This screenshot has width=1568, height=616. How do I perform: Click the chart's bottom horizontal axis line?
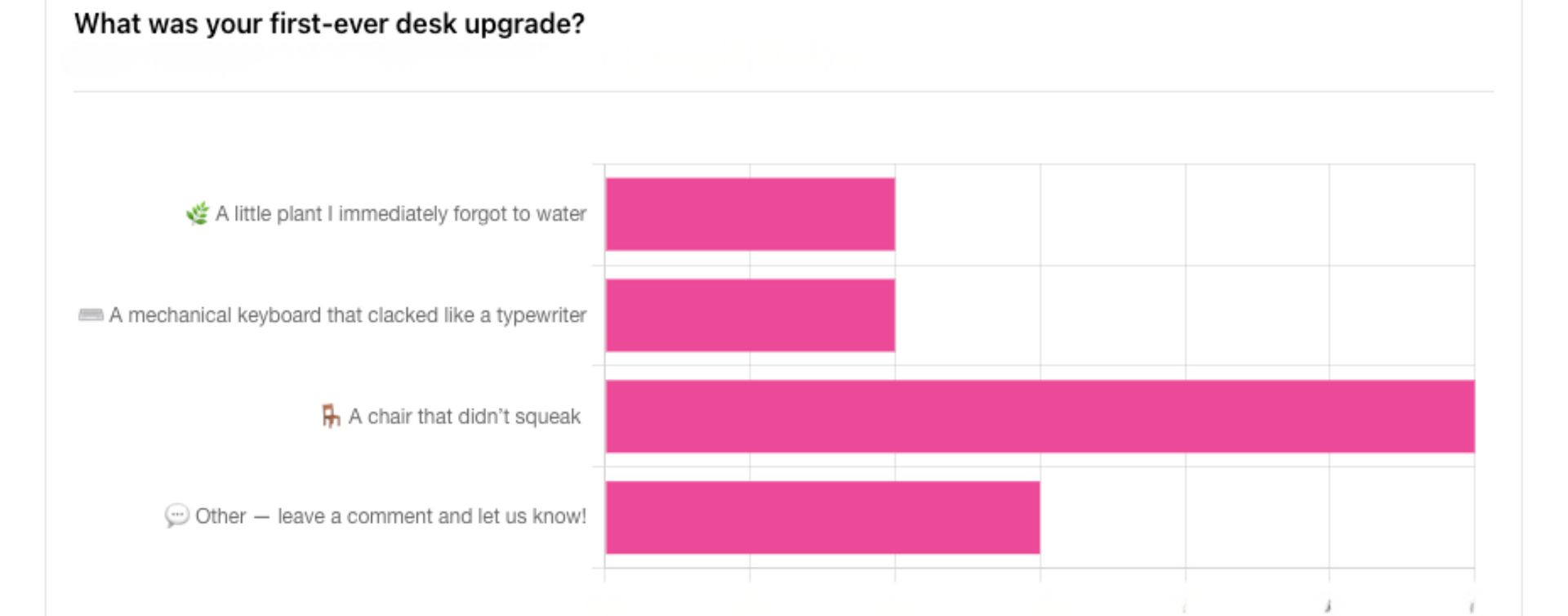1039,568
